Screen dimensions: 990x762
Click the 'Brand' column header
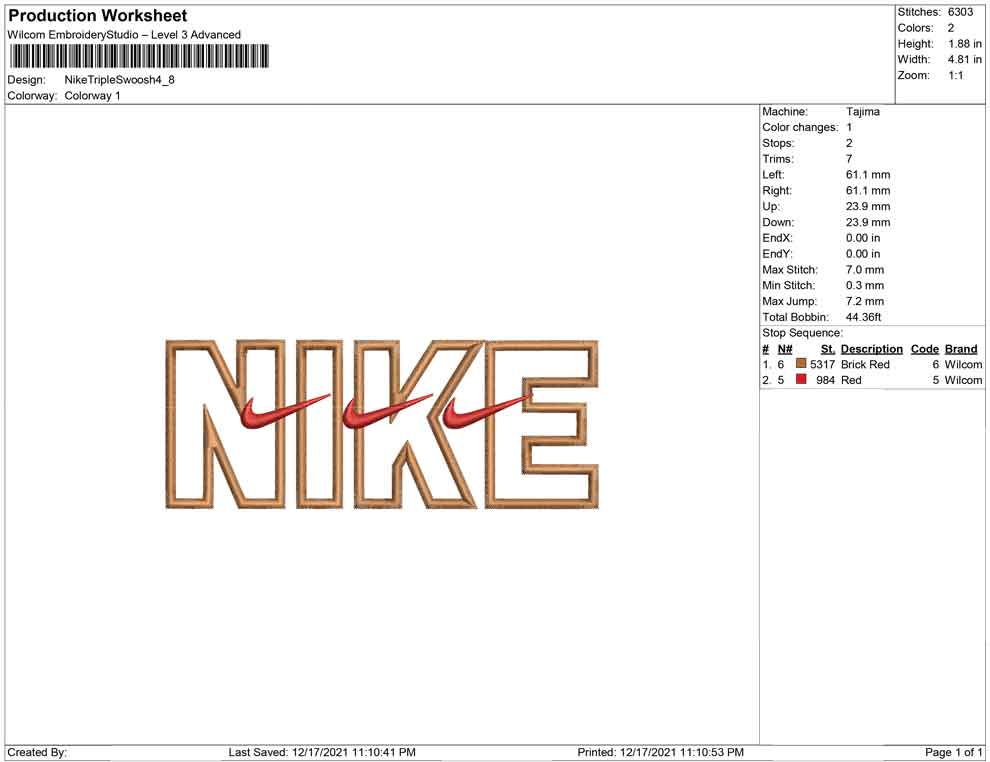tap(961, 349)
